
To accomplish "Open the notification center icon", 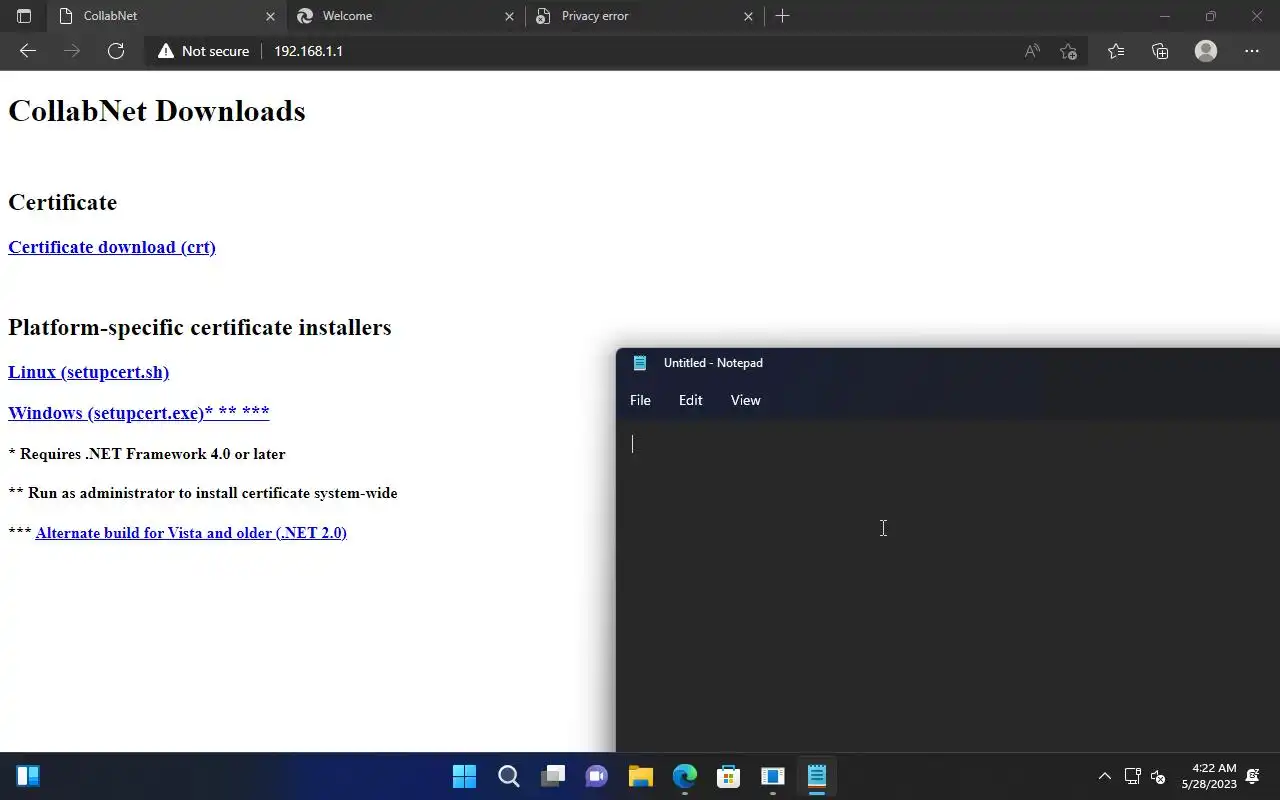I will pos(1252,776).
